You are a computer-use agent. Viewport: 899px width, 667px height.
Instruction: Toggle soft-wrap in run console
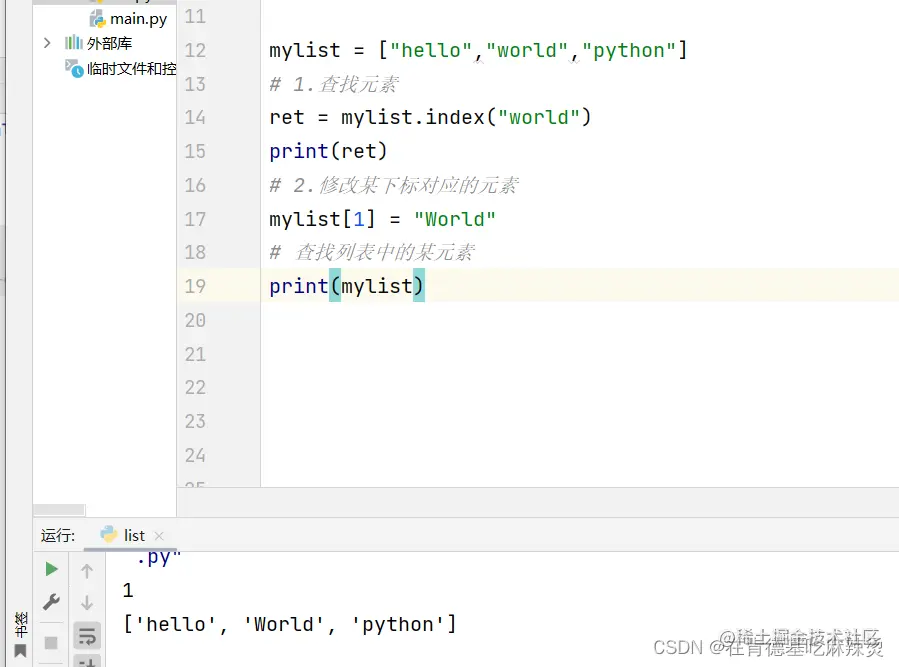tap(87, 635)
